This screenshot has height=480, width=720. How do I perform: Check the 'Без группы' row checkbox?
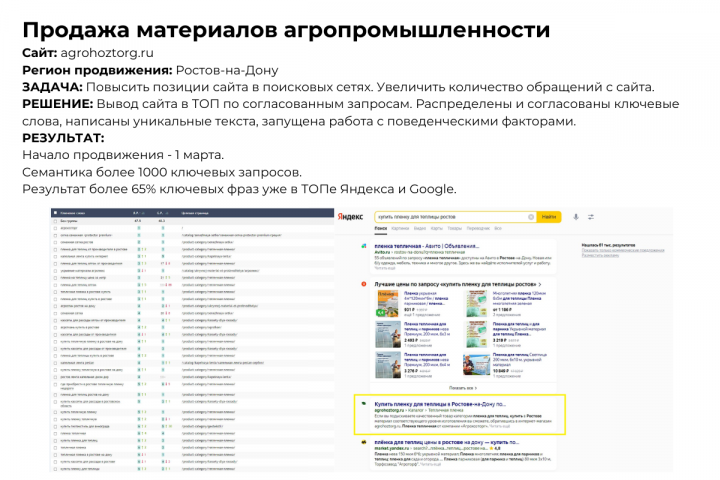point(56,221)
